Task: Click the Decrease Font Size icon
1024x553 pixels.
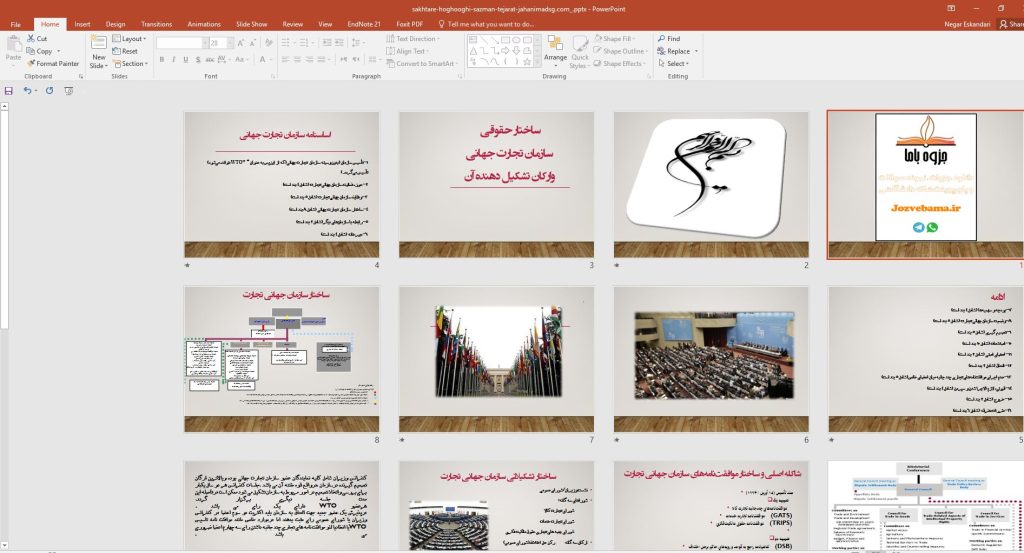Action: tap(253, 42)
